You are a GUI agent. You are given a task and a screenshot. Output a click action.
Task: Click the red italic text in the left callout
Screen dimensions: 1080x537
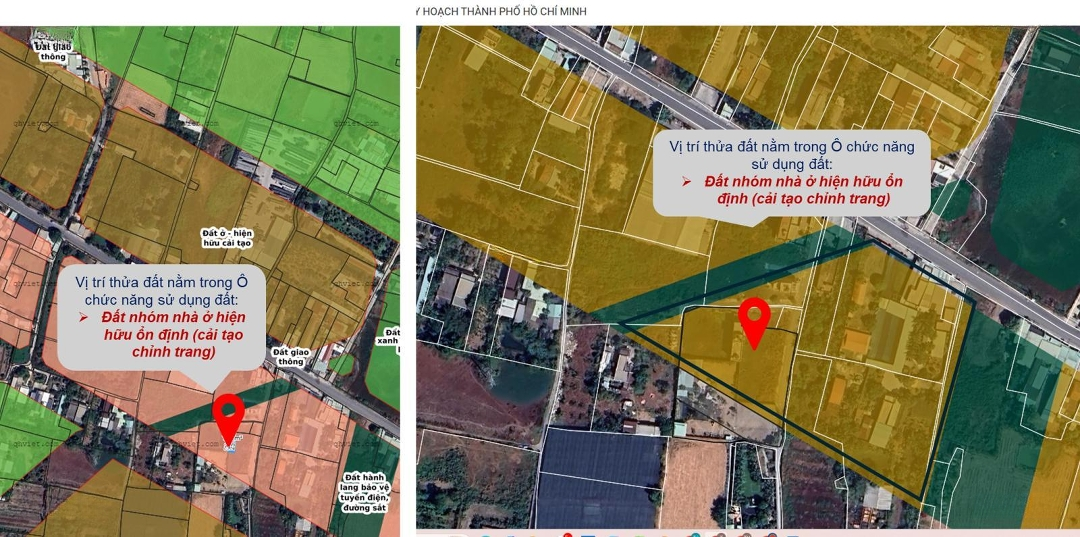pyautogui.click(x=173, y=334)
